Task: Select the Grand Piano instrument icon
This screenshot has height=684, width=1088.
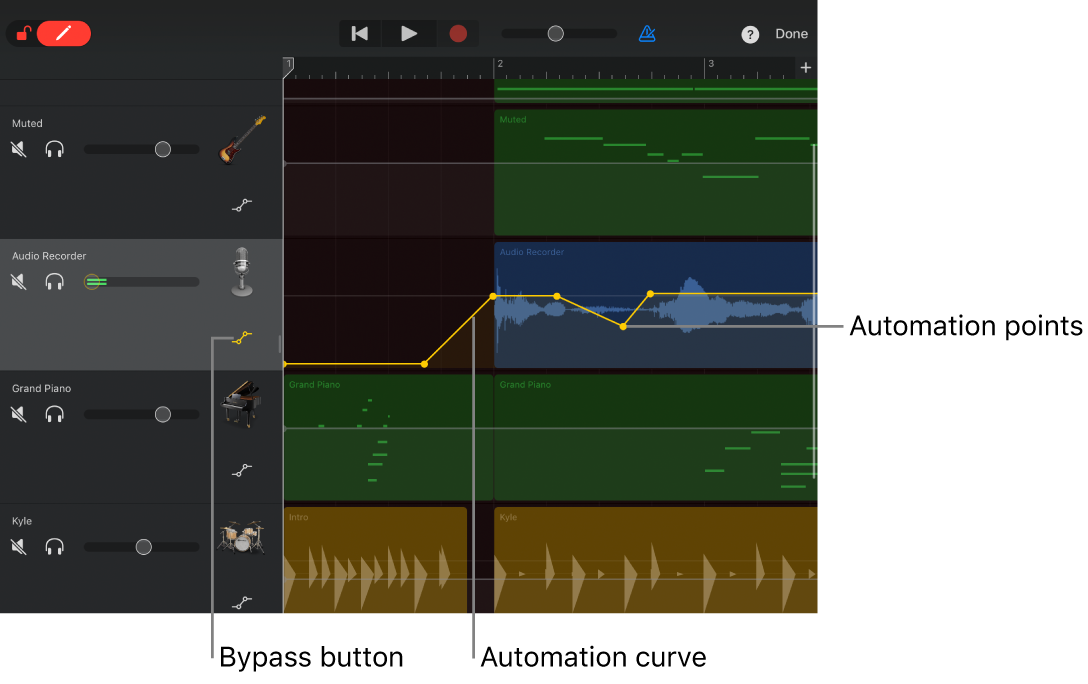Action: coord(241,404)
